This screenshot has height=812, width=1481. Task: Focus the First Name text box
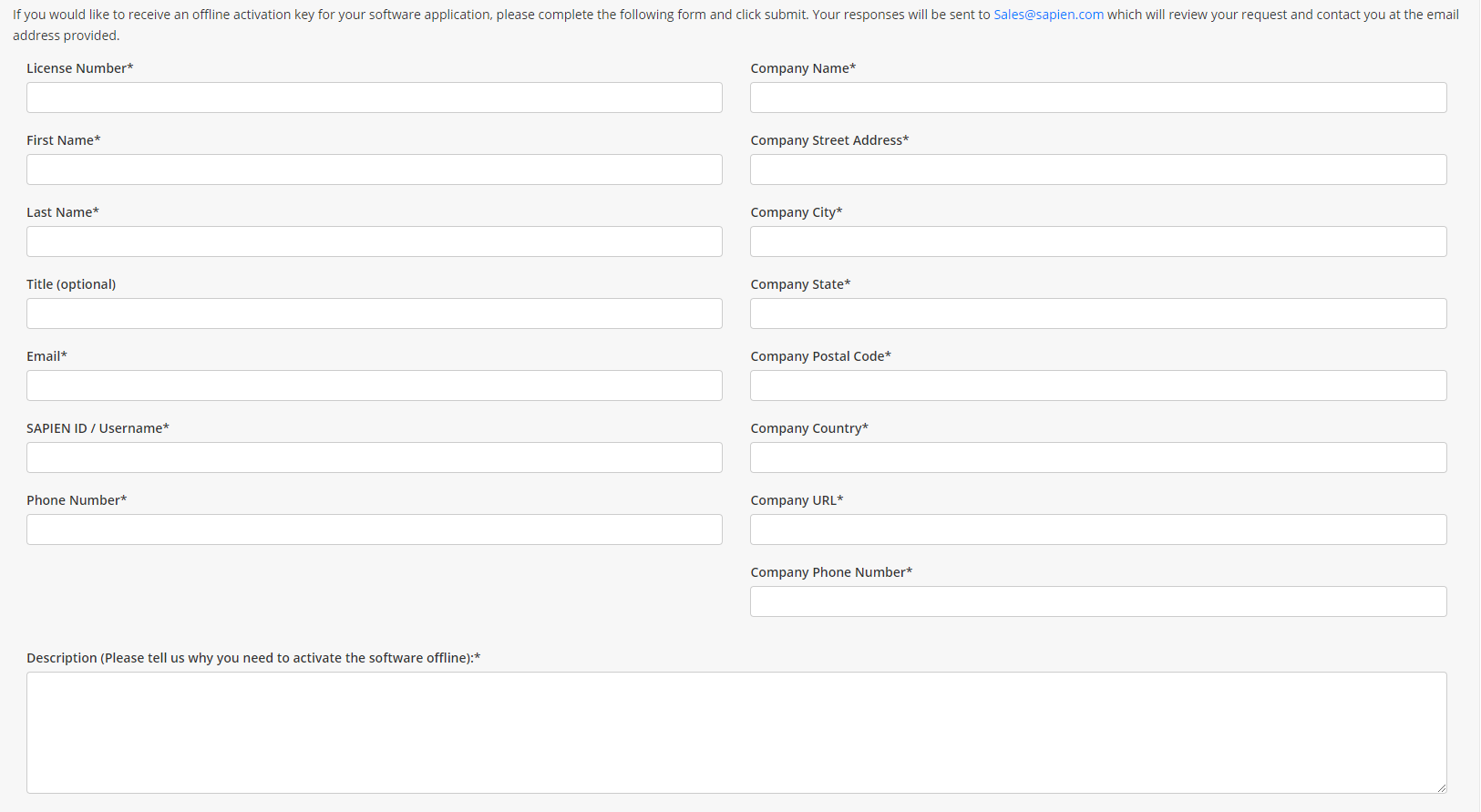375,170
